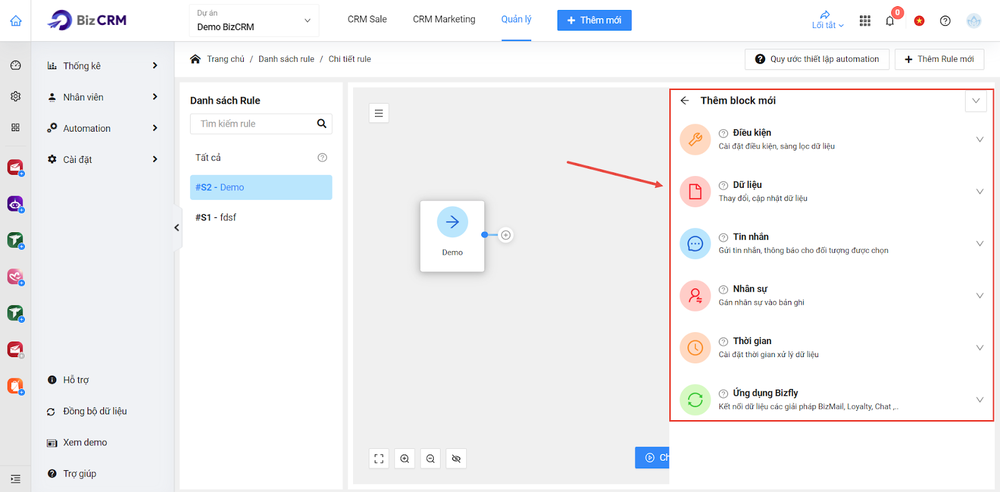Viewport: 1000px width, 492px height.
Task: Expand the Dữ liệu block section
Action: pyautogui.click(x=979, y=192)
